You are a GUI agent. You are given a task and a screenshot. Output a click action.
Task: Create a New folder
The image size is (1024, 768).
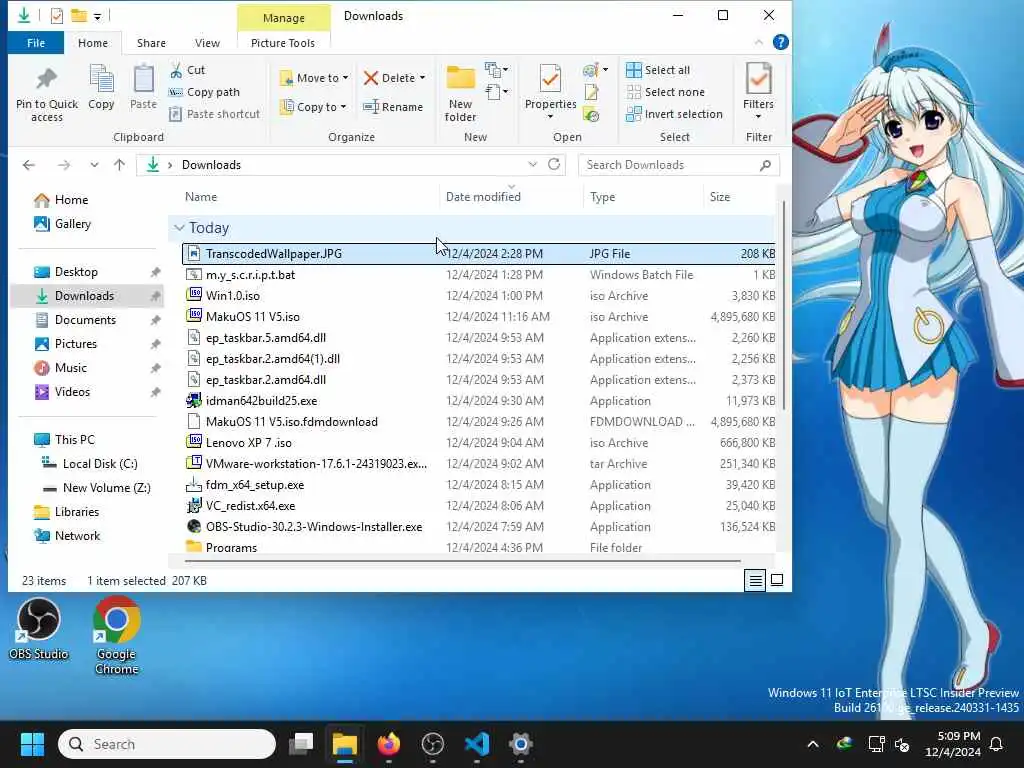pos(460,93)
